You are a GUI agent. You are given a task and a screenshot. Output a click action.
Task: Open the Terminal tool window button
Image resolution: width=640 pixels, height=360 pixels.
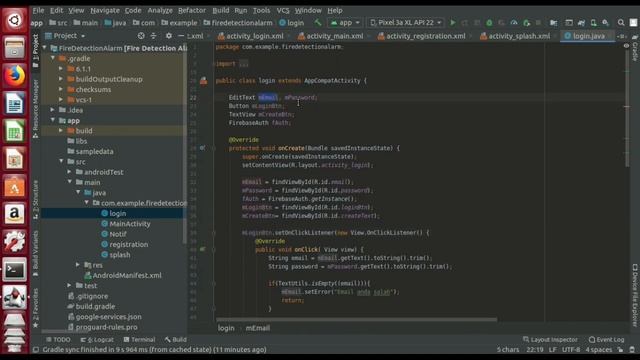pyautogui.click(x=139, y=340)
